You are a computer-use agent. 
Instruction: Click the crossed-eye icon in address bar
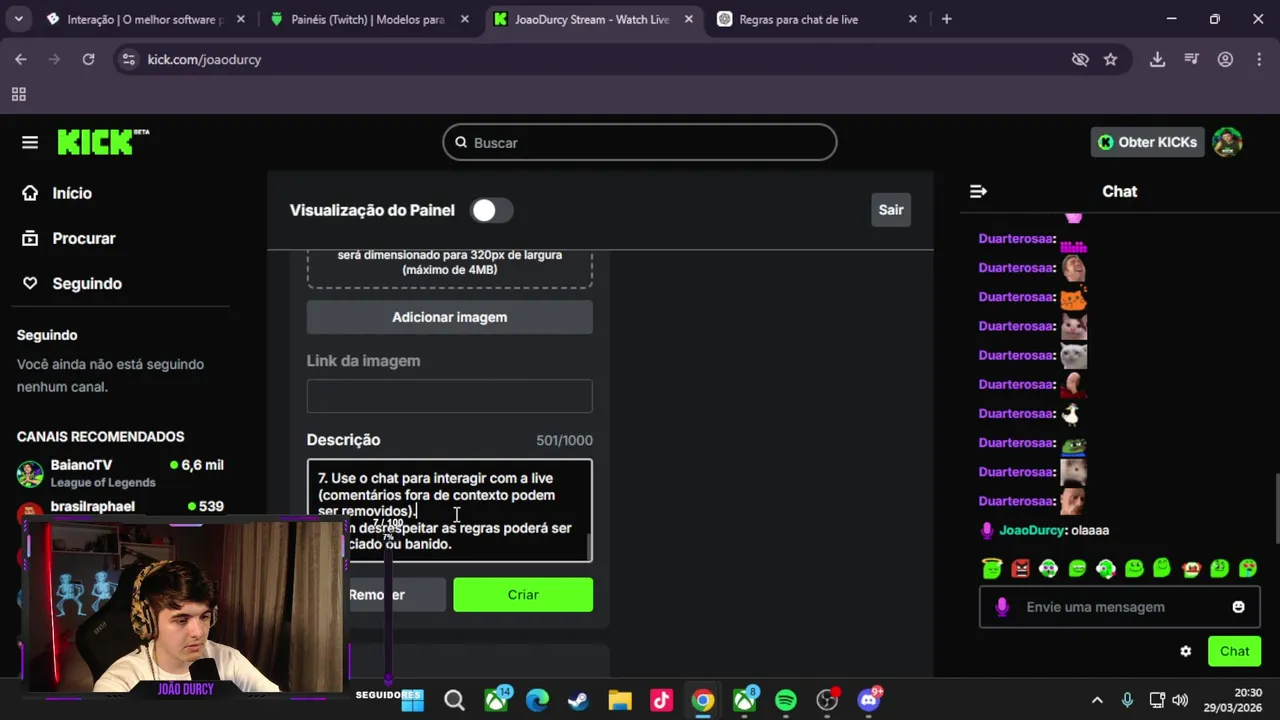1080,59
